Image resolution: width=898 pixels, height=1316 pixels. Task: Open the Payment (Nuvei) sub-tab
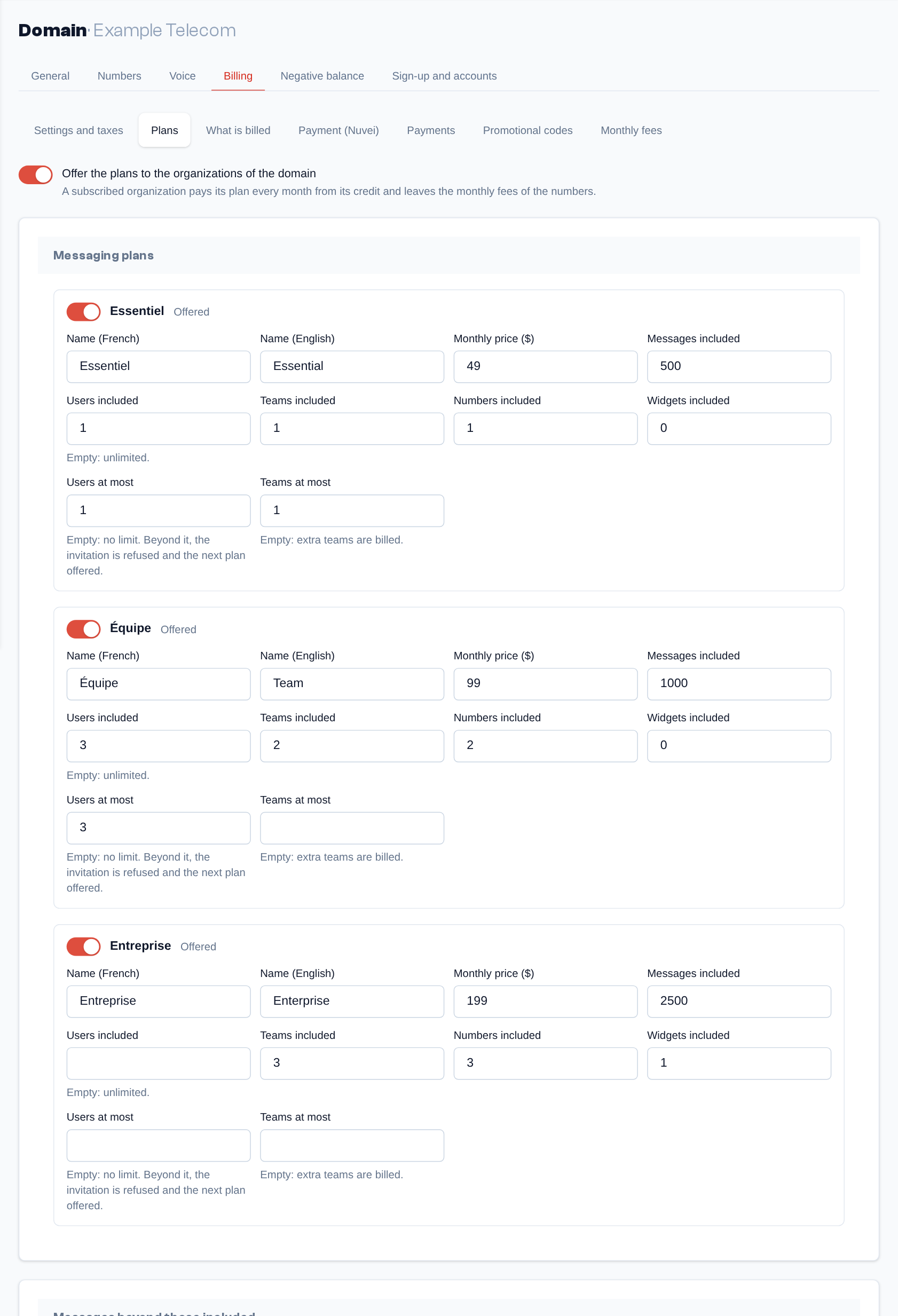pyautogui.click(x=338, y=130)
